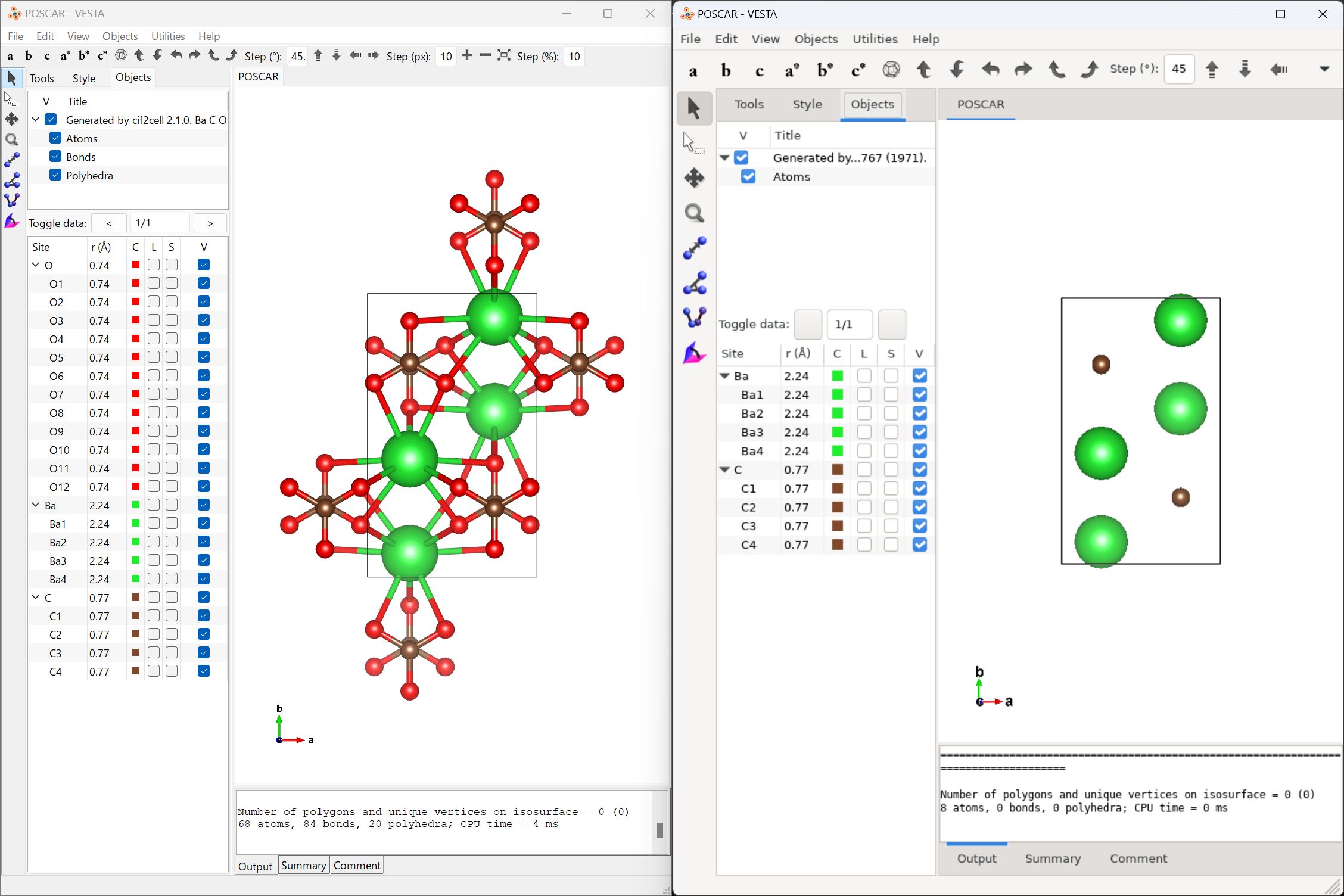Select the bond distance tool in left sidebar

(x=12, y=160)
